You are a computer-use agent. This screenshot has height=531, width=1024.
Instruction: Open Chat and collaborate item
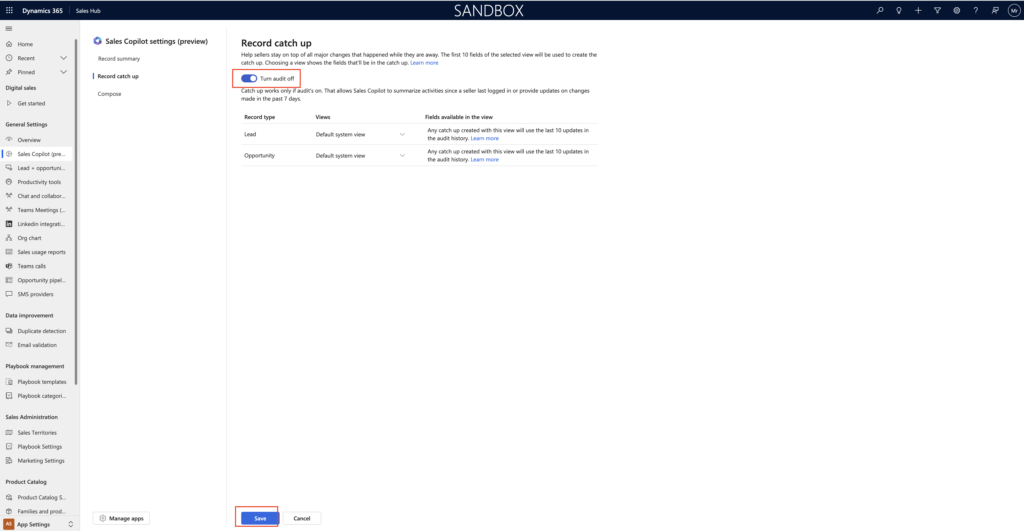(x=38, y=196)
